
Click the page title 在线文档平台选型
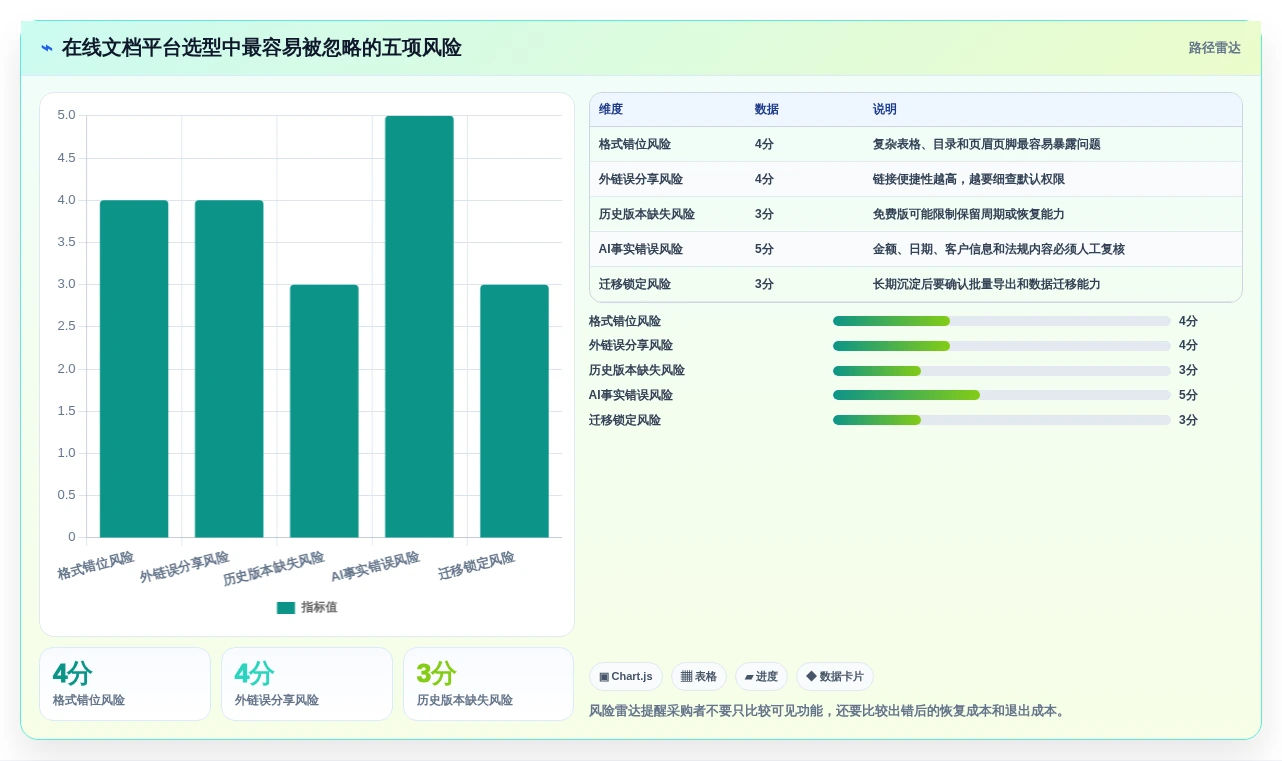261,48
